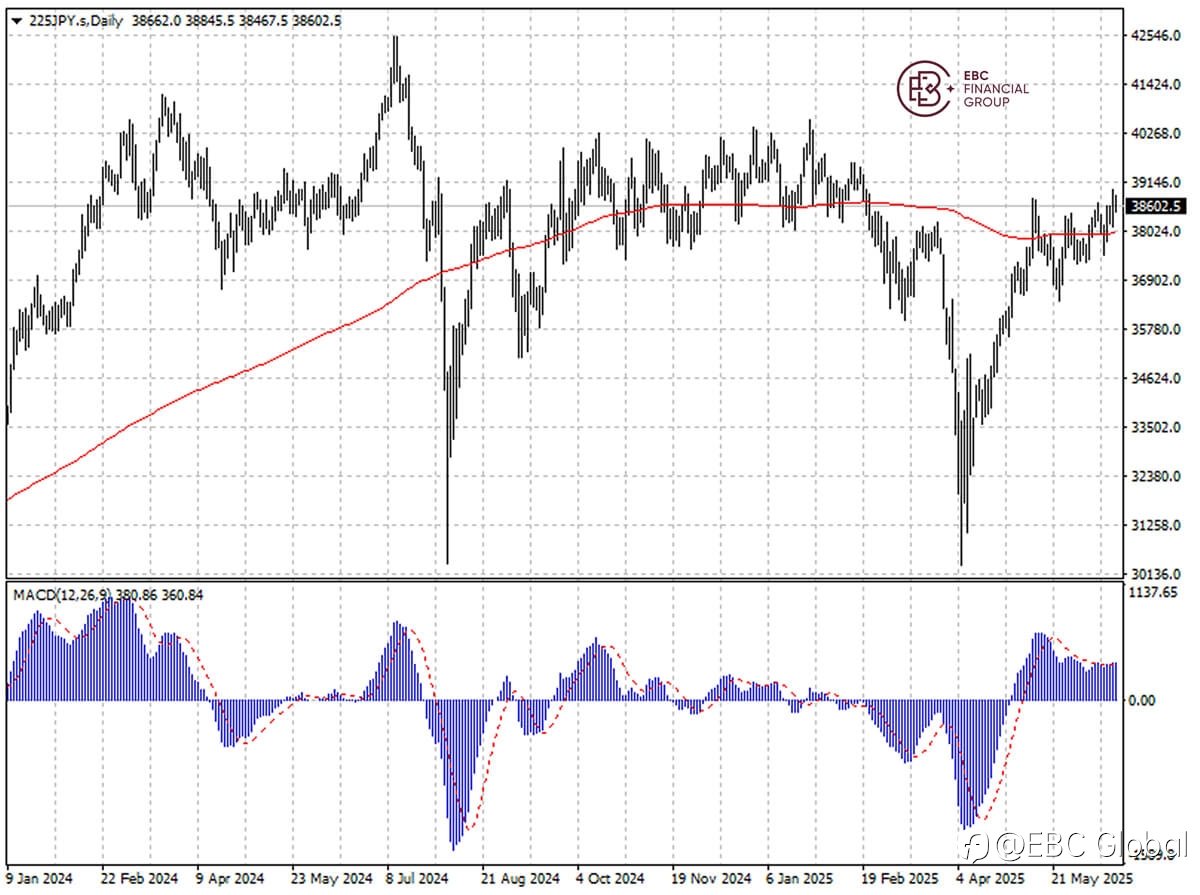Click the 35780.0 price axis label
This screenshot has width=1200, height=895.
click(1156, 329)
